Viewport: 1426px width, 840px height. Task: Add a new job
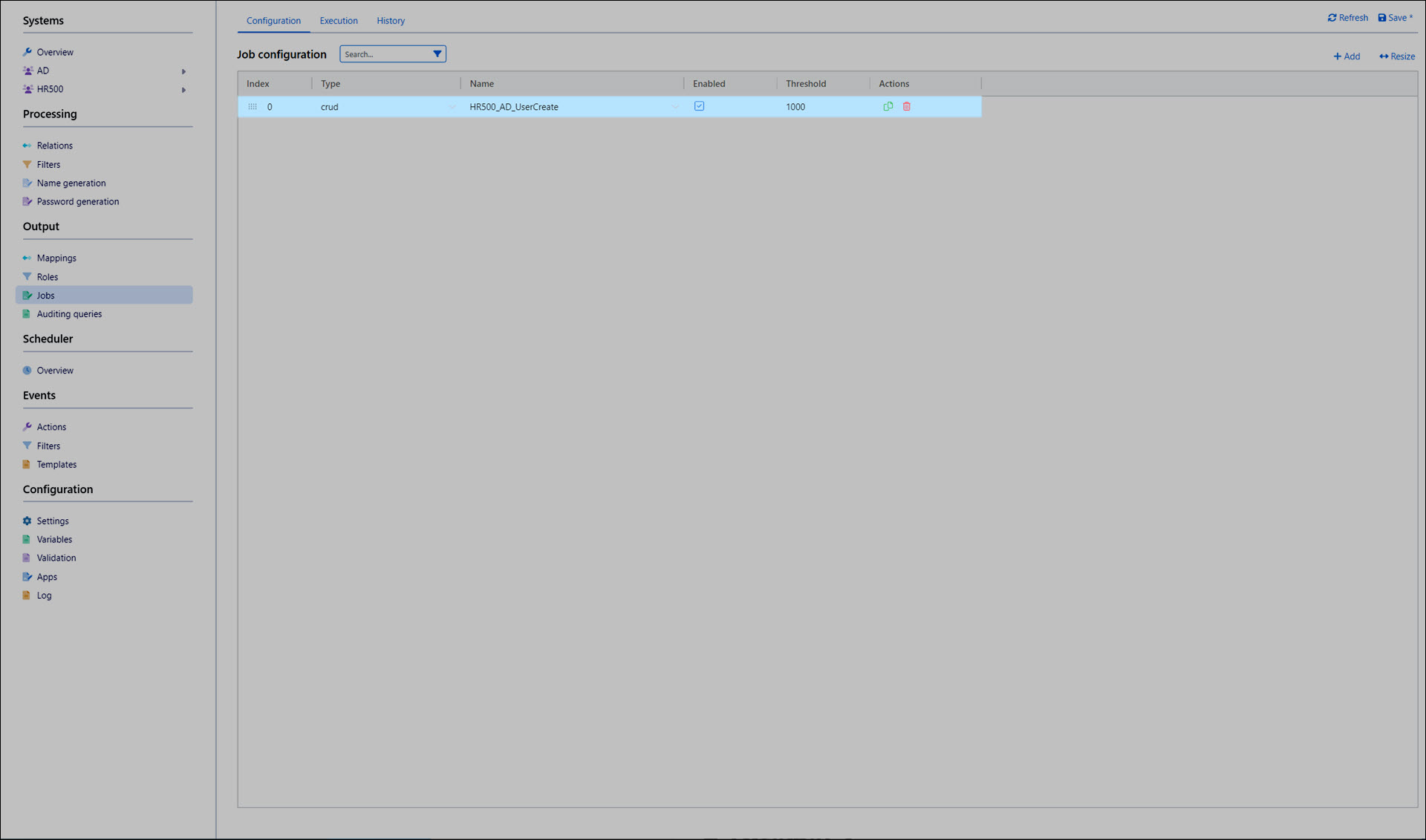click(1346, 56)
